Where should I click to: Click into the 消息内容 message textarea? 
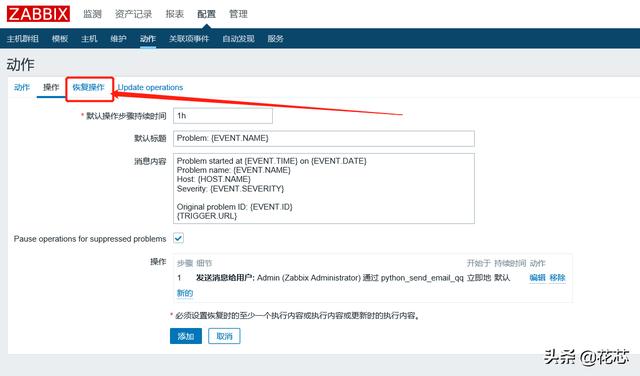(324, 188)
